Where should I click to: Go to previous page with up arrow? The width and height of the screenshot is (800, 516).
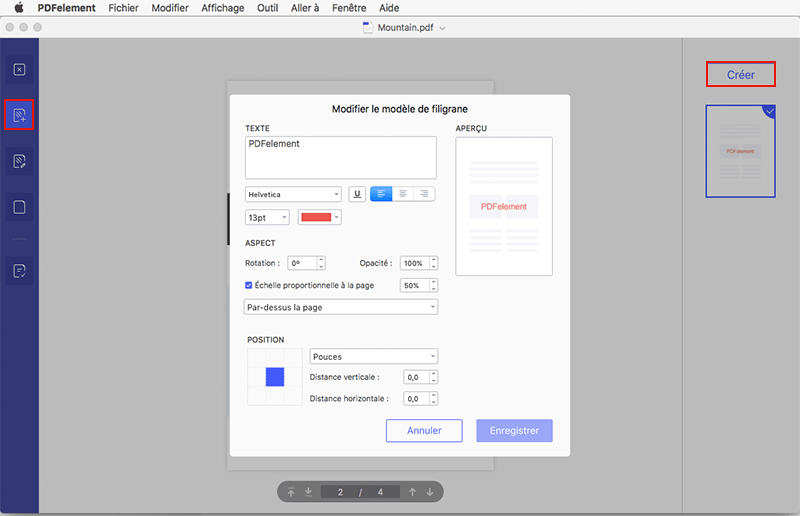click(412, 492)
